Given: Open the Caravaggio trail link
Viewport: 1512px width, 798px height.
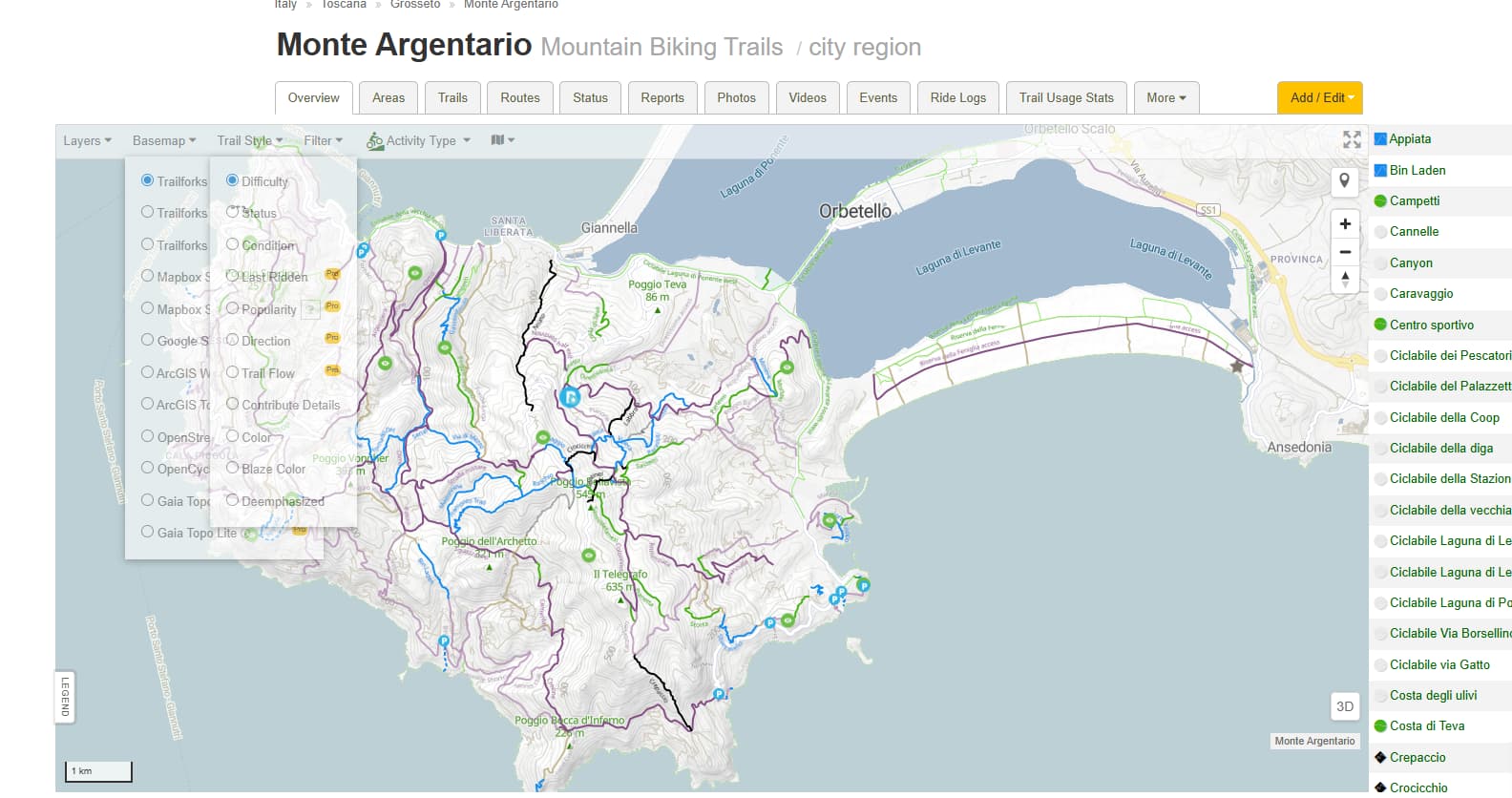Looking at the screenshot, I should 1421,293.
